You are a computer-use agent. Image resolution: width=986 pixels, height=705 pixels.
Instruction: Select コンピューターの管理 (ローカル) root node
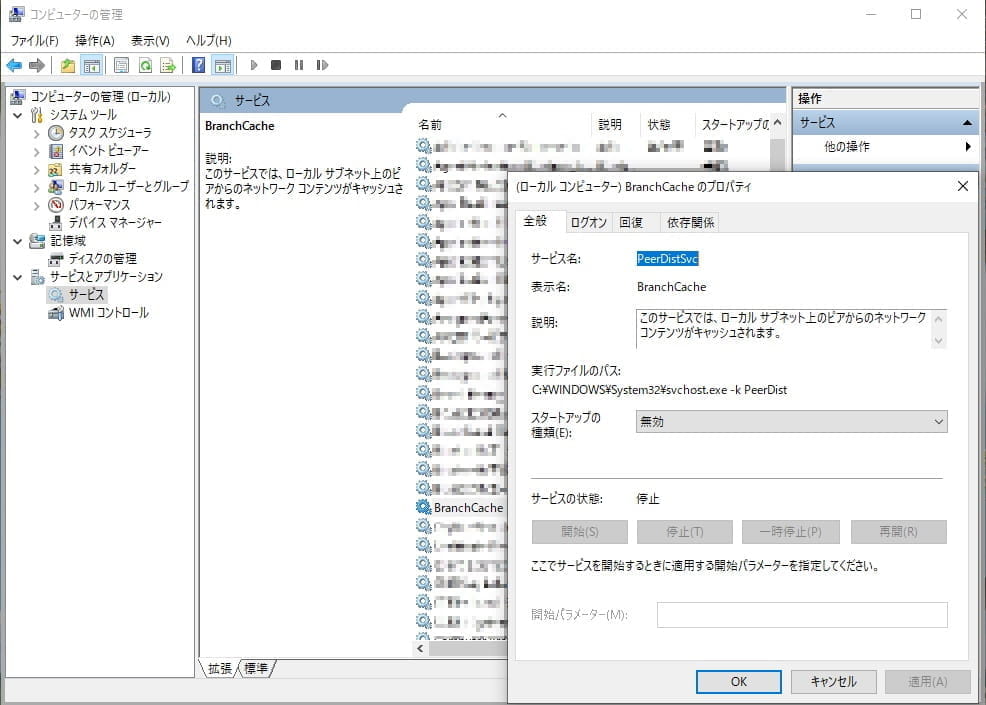pos(100,97)
